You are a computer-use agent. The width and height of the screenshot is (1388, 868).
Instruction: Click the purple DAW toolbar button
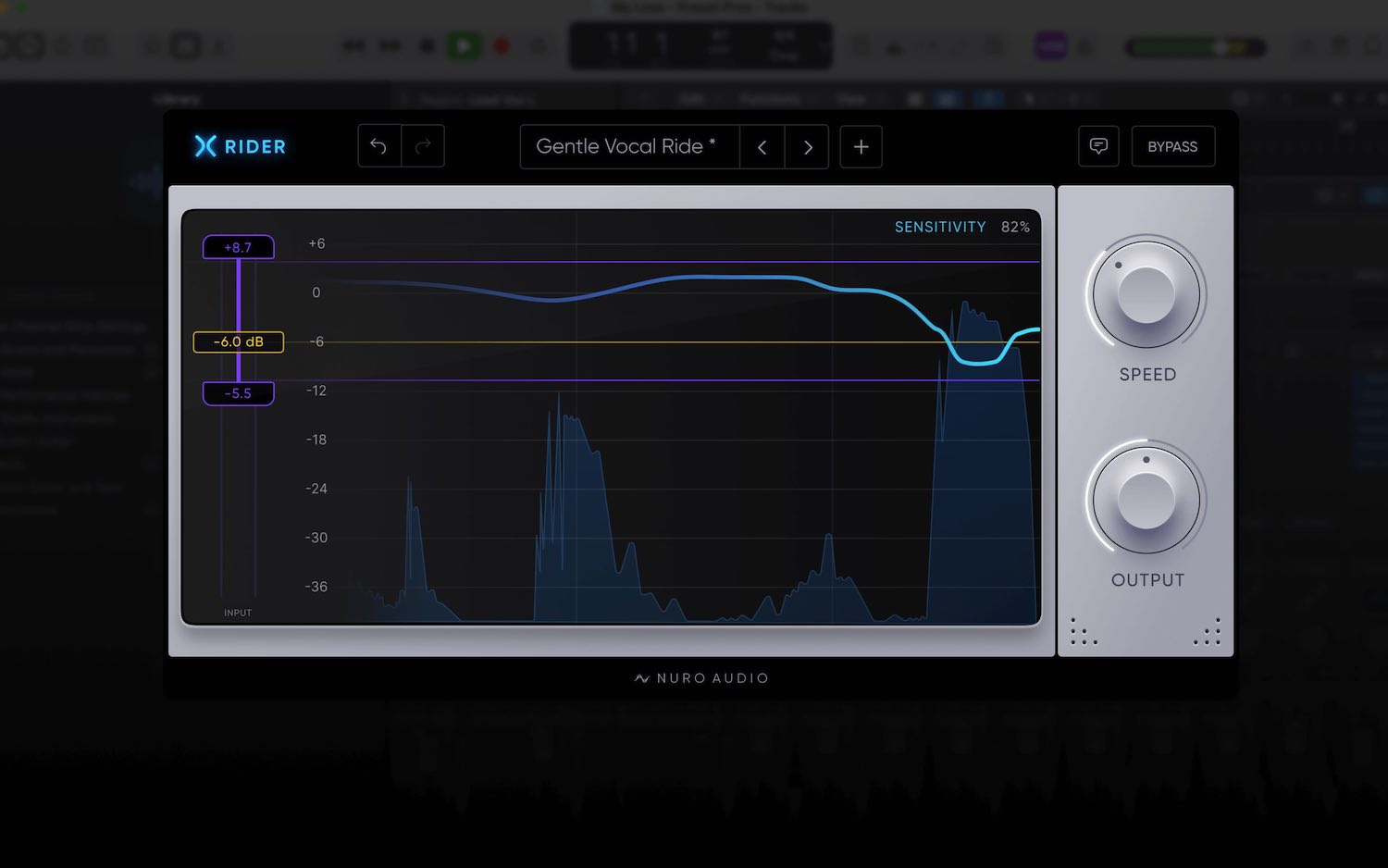[1050, 45]
